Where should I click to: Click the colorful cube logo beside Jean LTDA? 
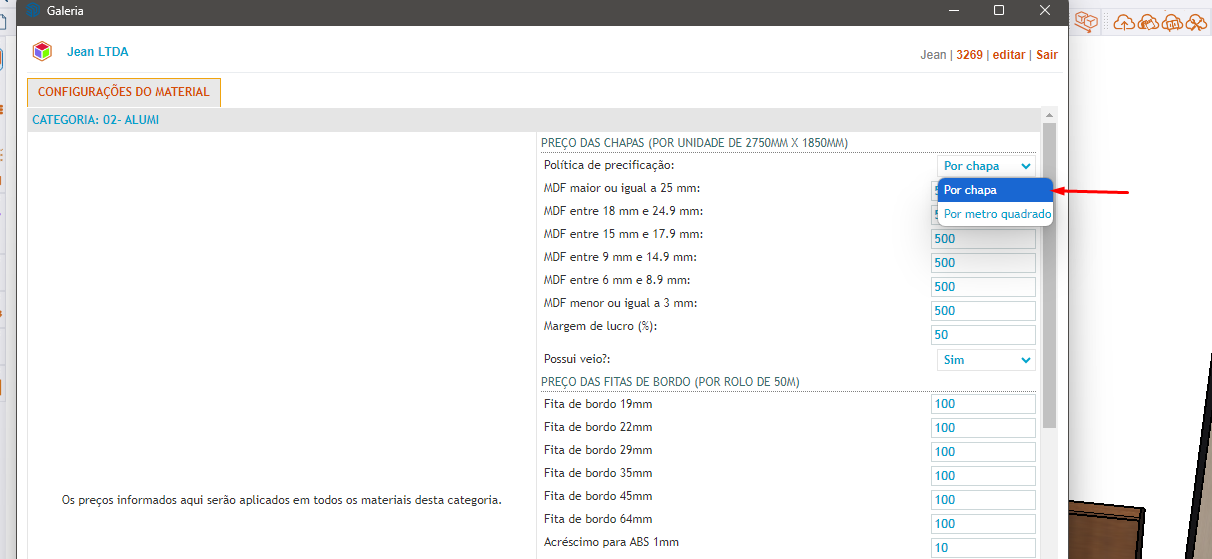(42, 52)
